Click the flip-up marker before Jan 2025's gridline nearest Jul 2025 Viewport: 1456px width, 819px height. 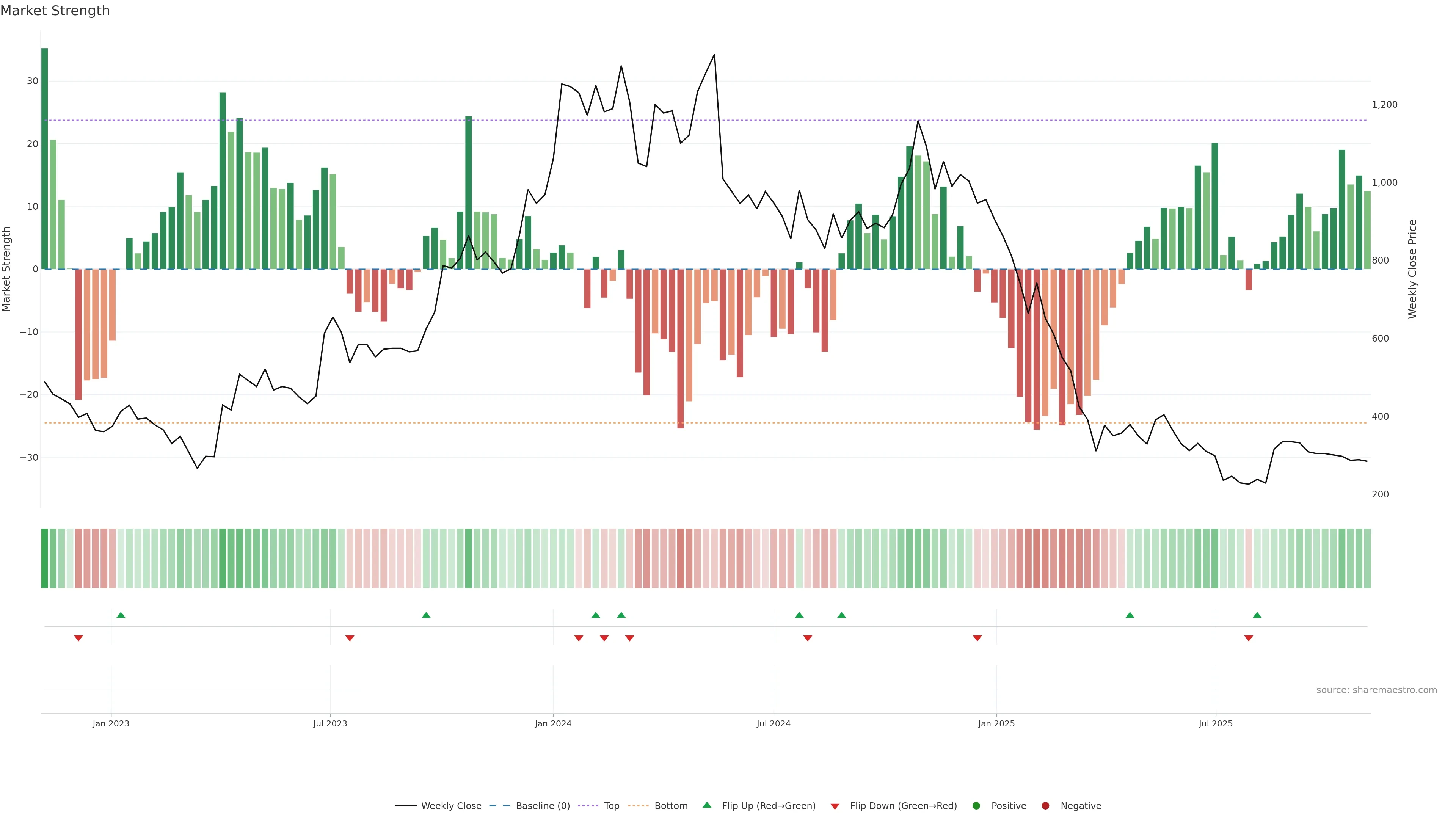[x=1130, y=615]
